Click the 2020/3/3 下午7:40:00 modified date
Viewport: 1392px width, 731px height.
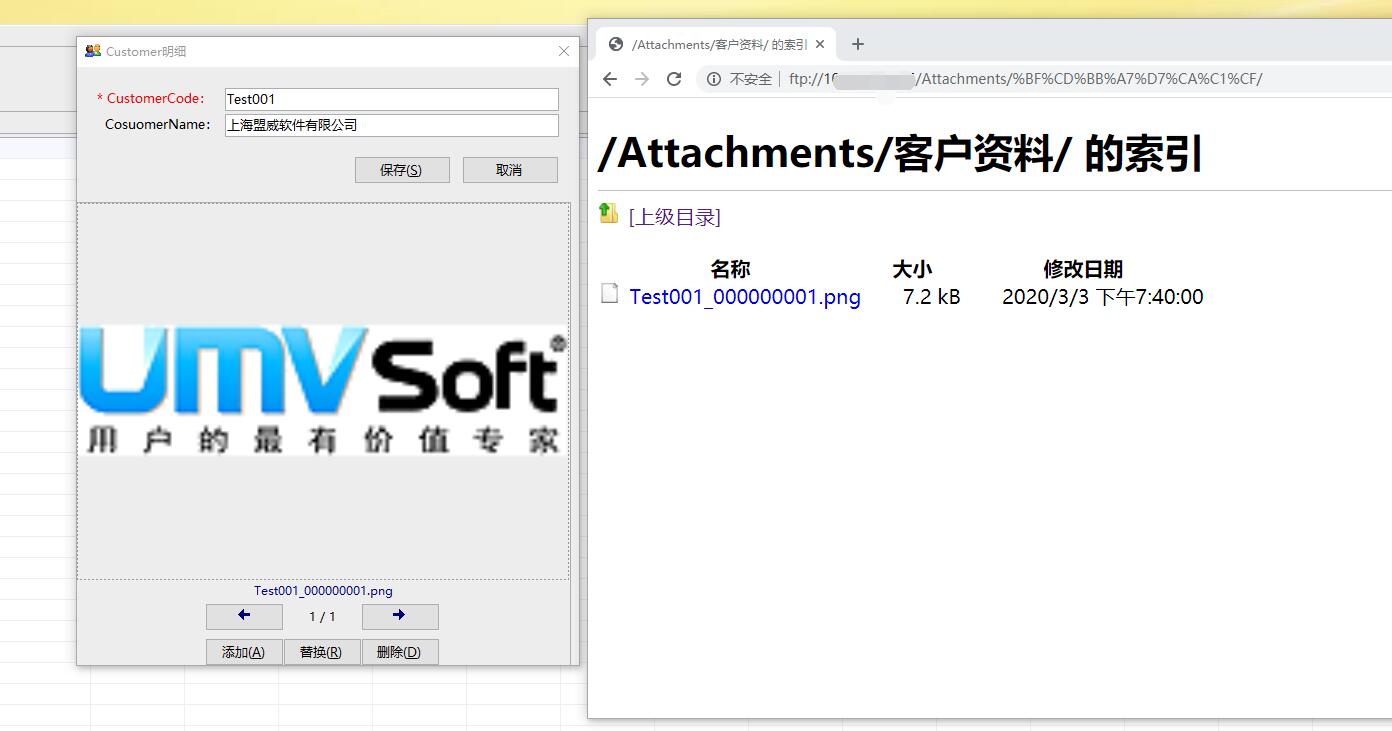(x=1103, y=297)
